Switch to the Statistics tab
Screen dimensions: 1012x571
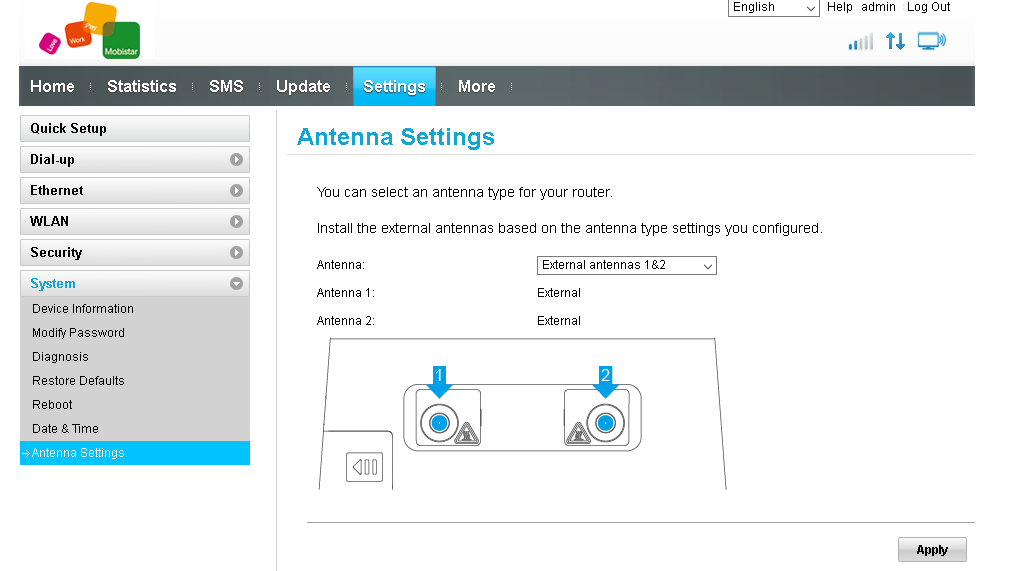[141, 86]
